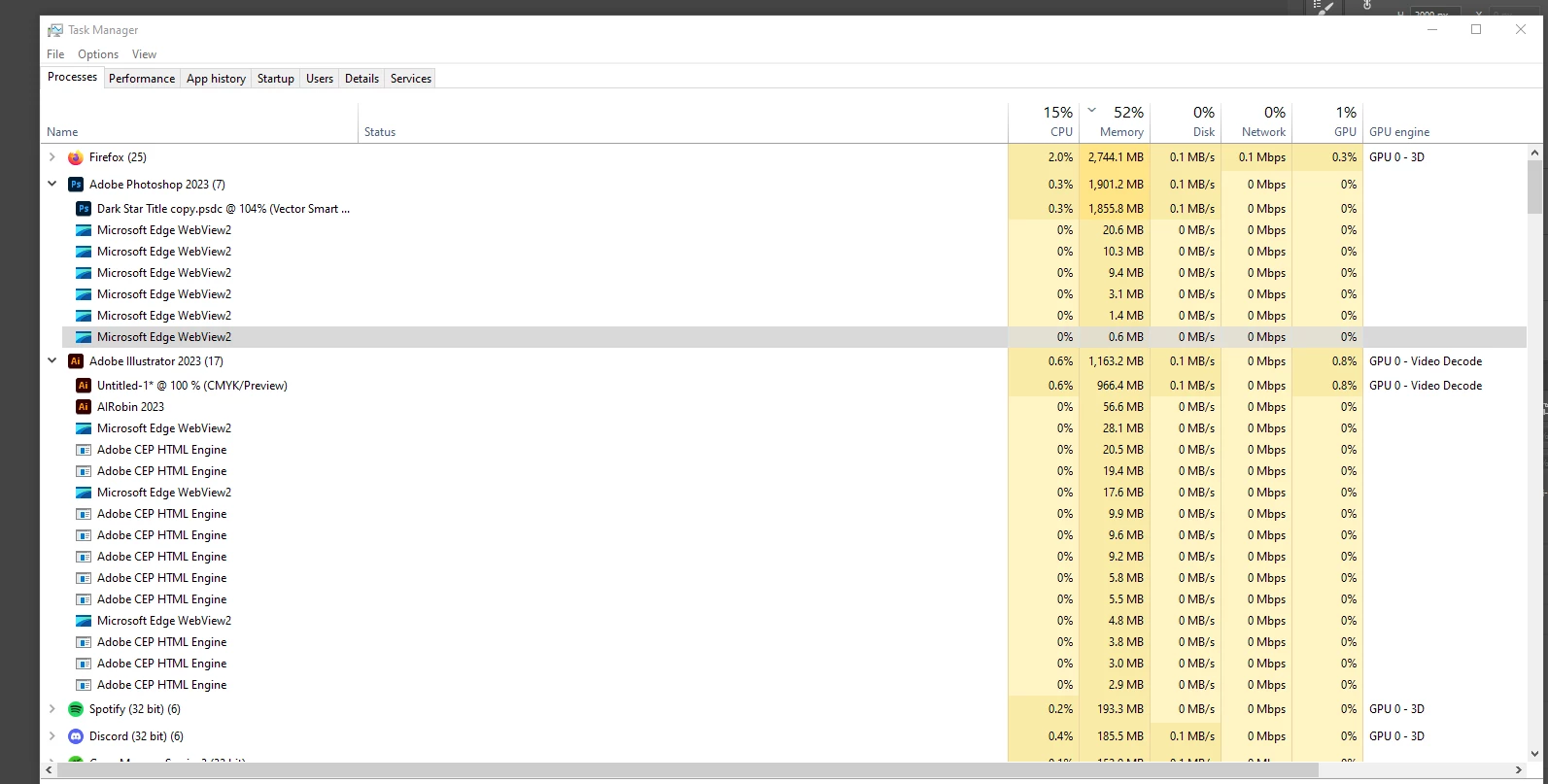
Task: Expand the Spotify (32 bit) group
Action: tap(52, 709)
